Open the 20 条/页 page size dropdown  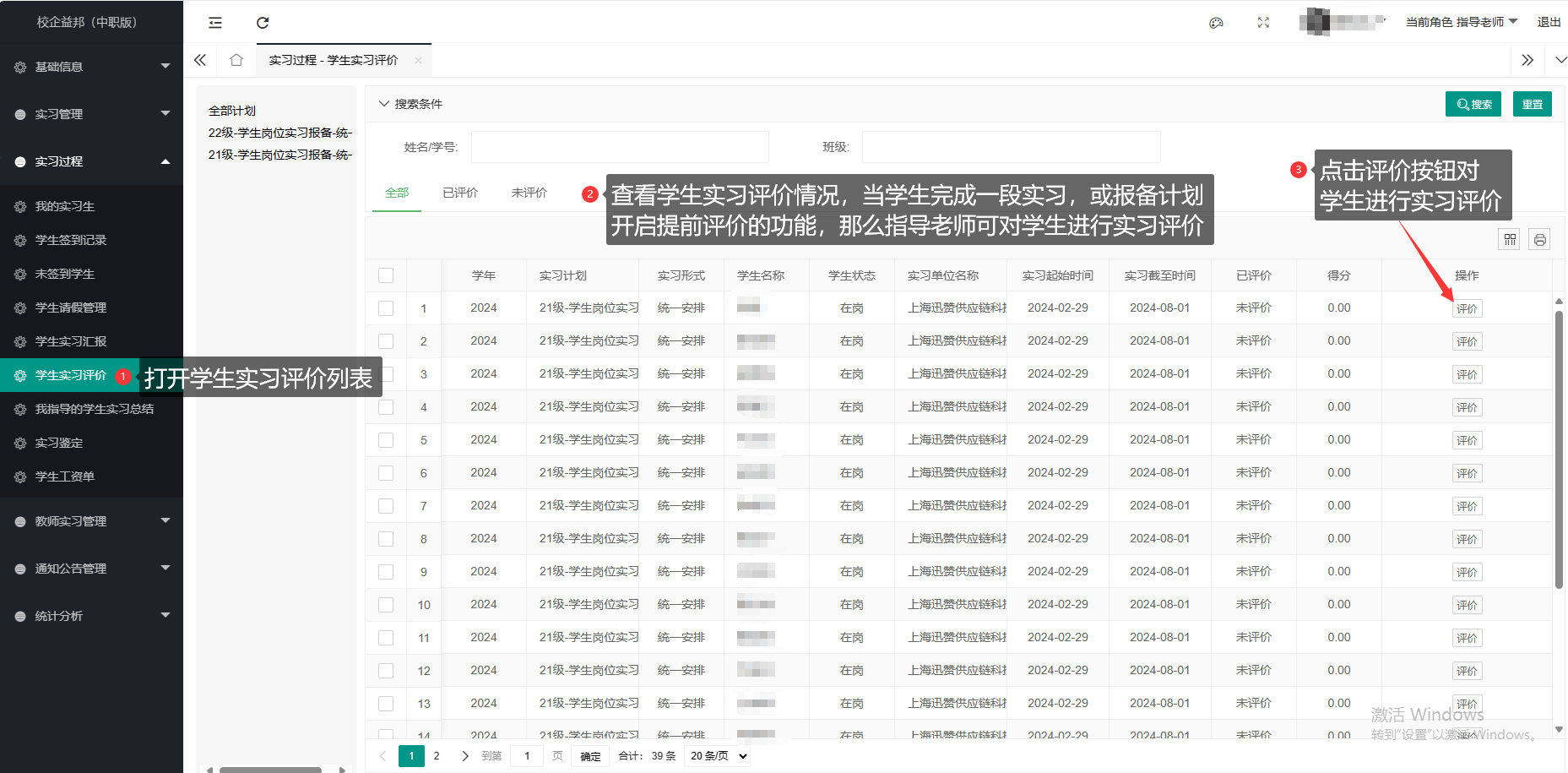click(719, 756)
